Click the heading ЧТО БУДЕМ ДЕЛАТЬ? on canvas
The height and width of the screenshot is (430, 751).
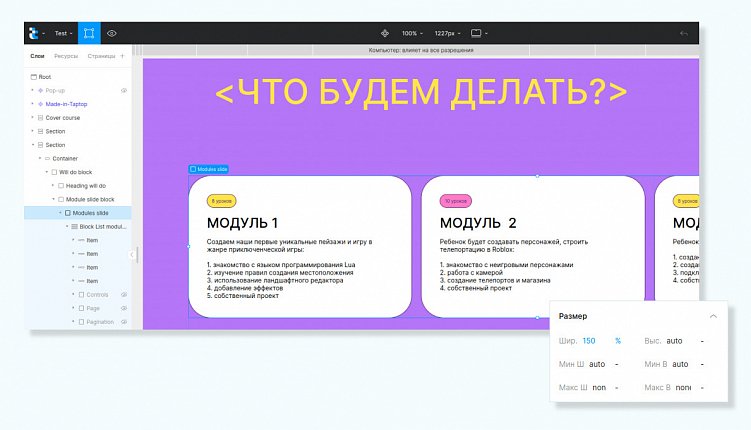pyautogui.click(x=421, y=91)
